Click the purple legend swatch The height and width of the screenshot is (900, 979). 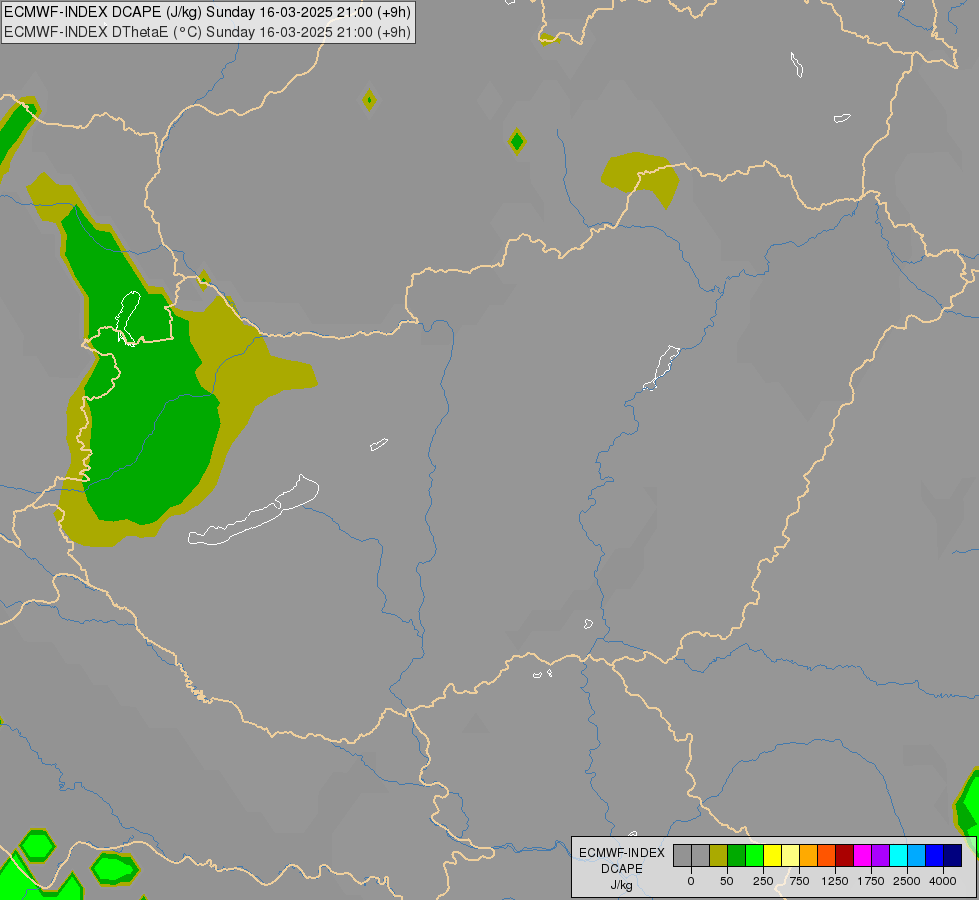click(880, 856)
